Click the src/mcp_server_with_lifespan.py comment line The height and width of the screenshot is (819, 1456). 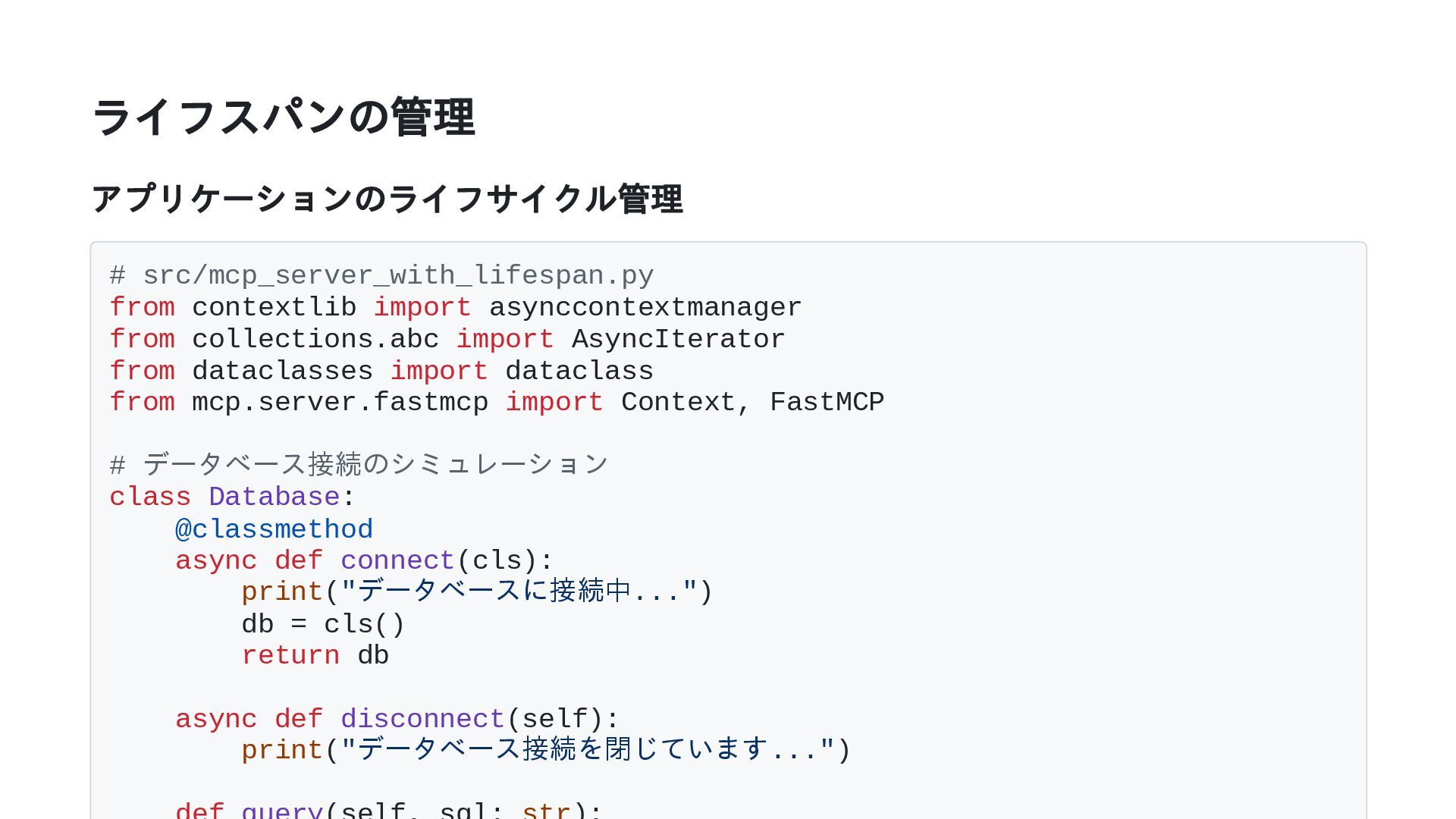point(381,275)
